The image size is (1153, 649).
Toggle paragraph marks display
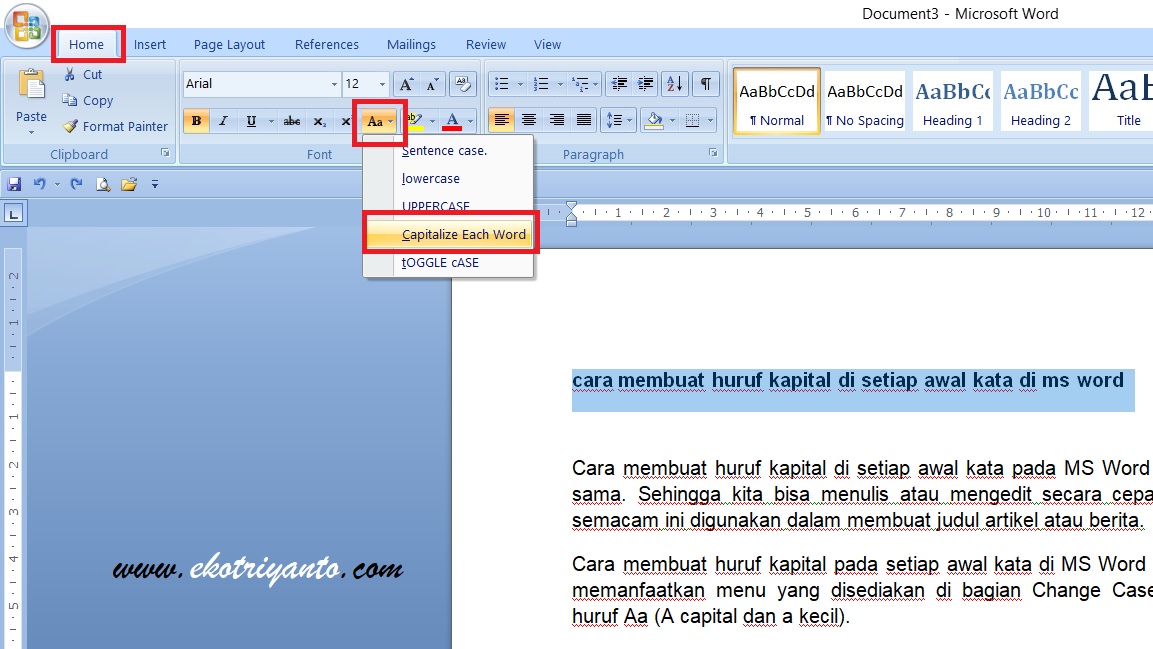705,84
